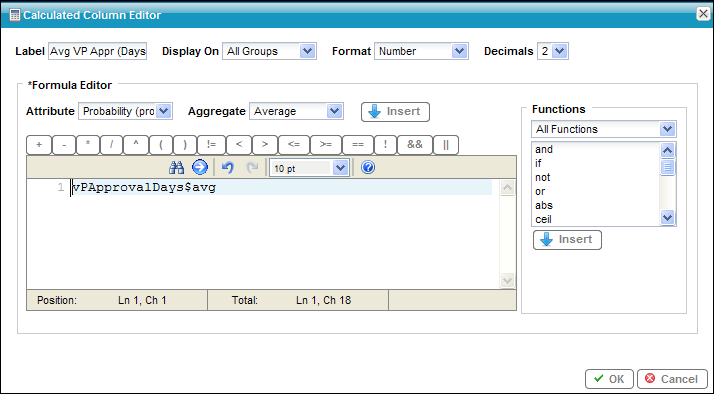714x394 pixels.
Task: Click formula editor scroll down arrow
Action: [507, 280]
